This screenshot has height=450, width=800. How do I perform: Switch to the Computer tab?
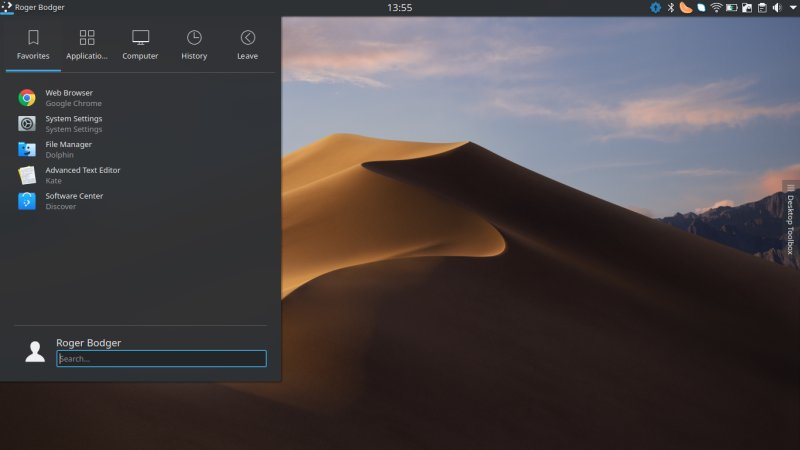[x=140, y=45]
